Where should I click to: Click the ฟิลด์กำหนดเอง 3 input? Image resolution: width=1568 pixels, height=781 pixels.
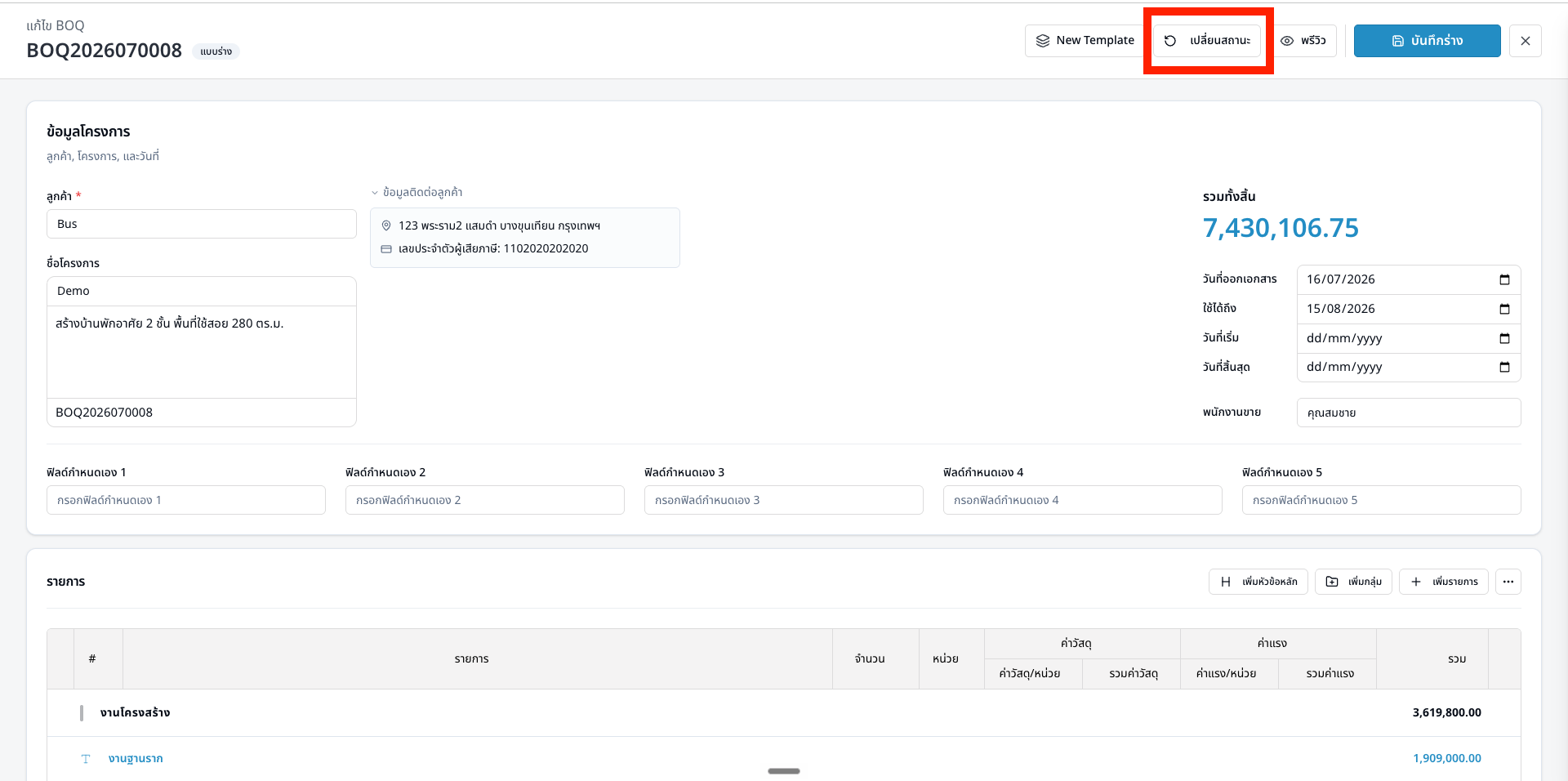pos(784,500)
